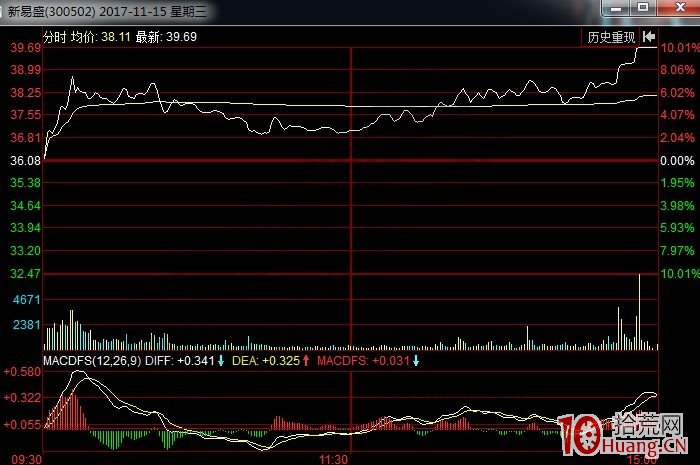Click the 8.06% percentage axis label
Image resolution: width=700 pixels, height=465 pixels.
pos(677,70)
